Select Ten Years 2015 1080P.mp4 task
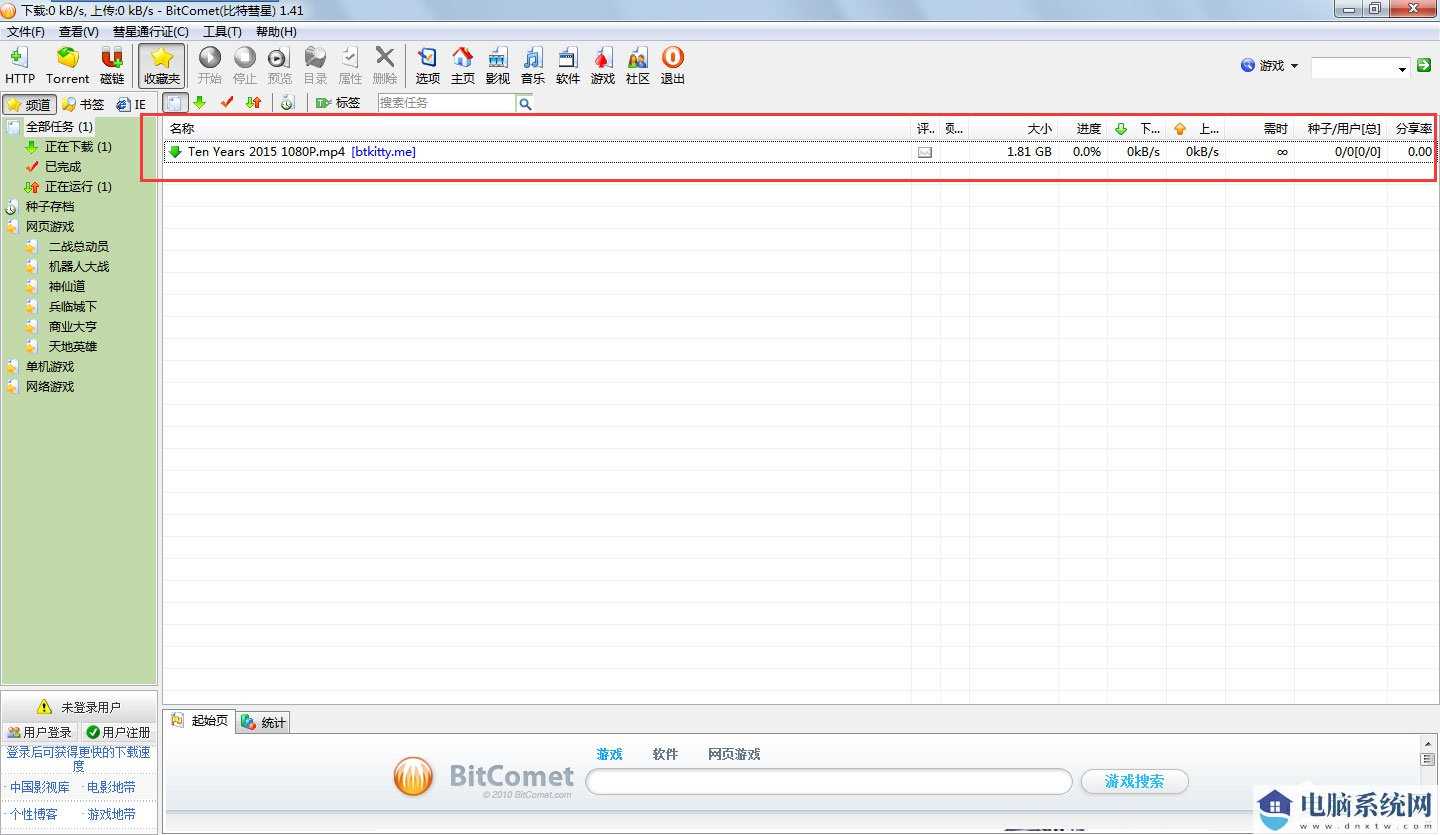Screen dimensions: 1440x835 [x=799, y=152]
